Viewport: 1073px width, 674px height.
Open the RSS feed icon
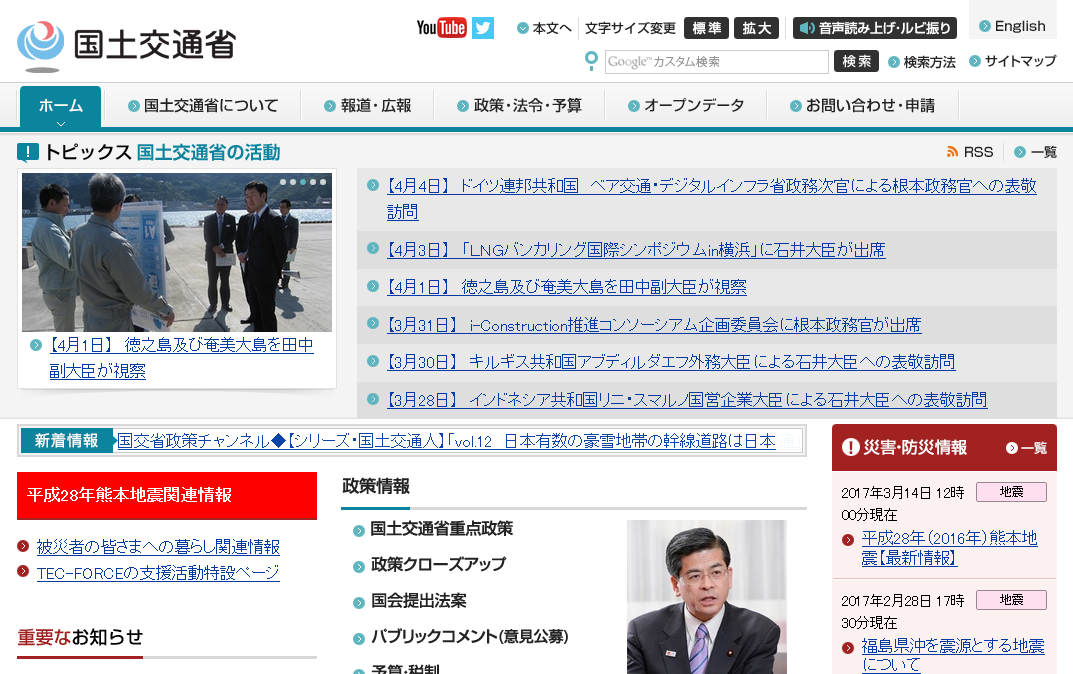pyautogui.click(x=952, y=152)
